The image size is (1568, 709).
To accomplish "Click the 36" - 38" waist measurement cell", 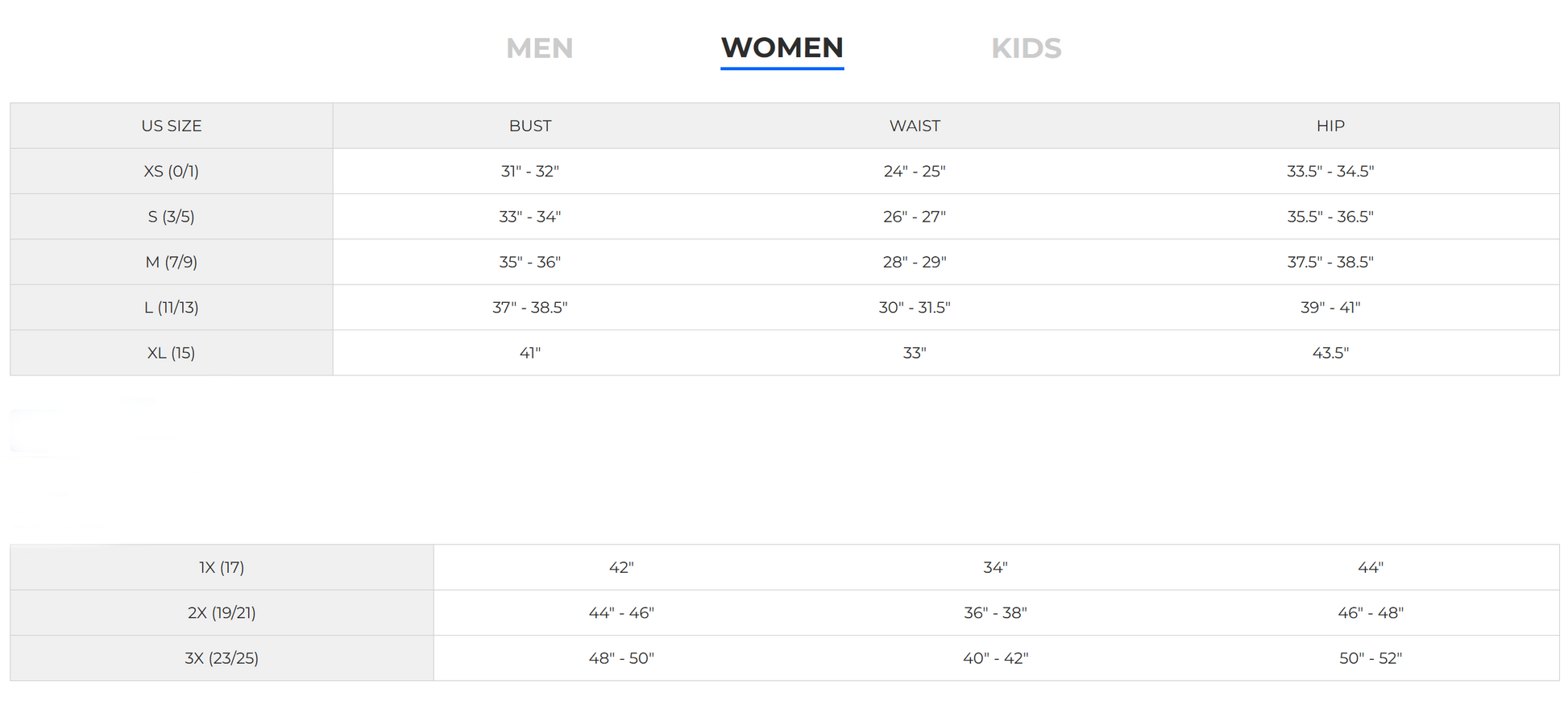I will (x=995, y=612).
